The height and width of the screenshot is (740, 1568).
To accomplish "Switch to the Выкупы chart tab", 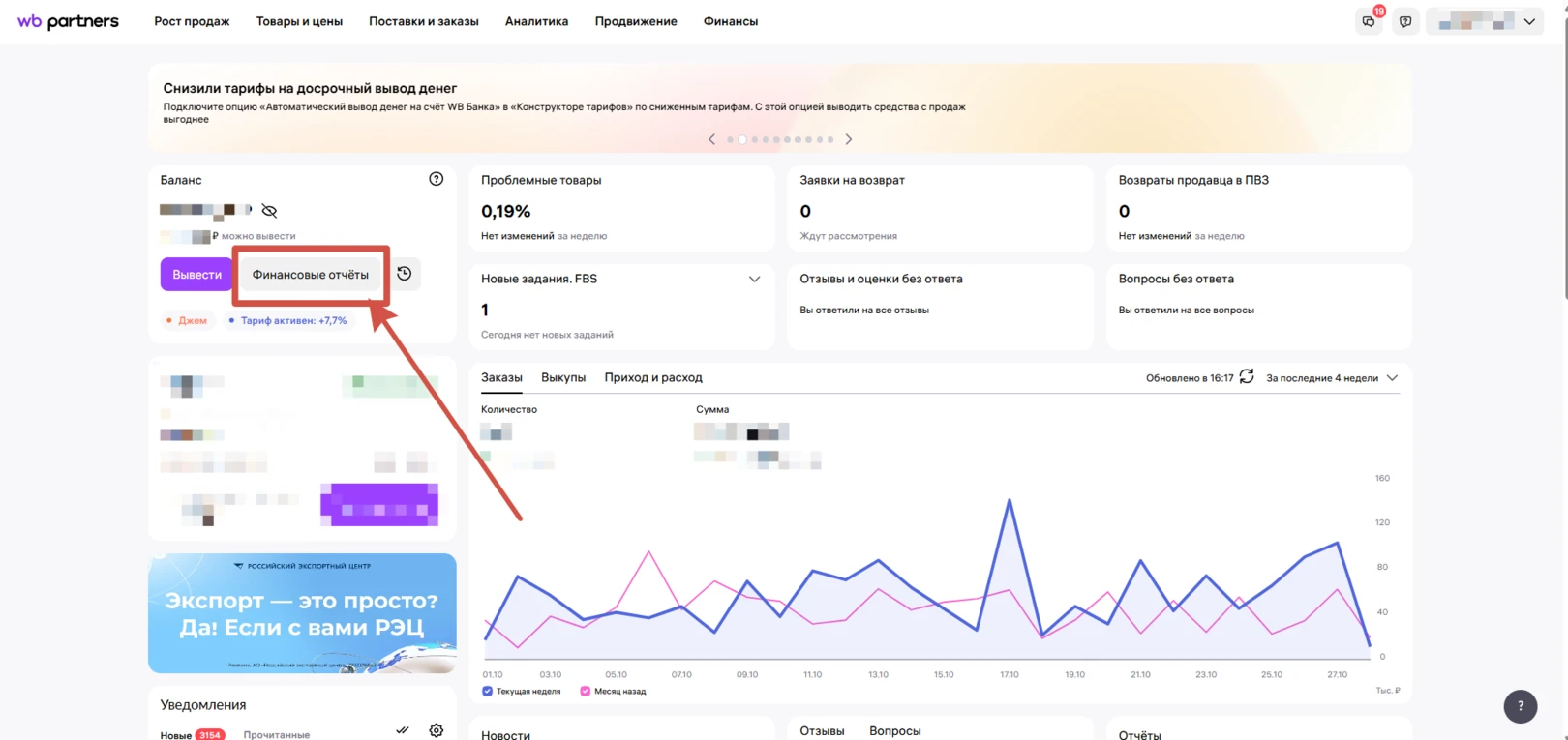I will (563, 377).
